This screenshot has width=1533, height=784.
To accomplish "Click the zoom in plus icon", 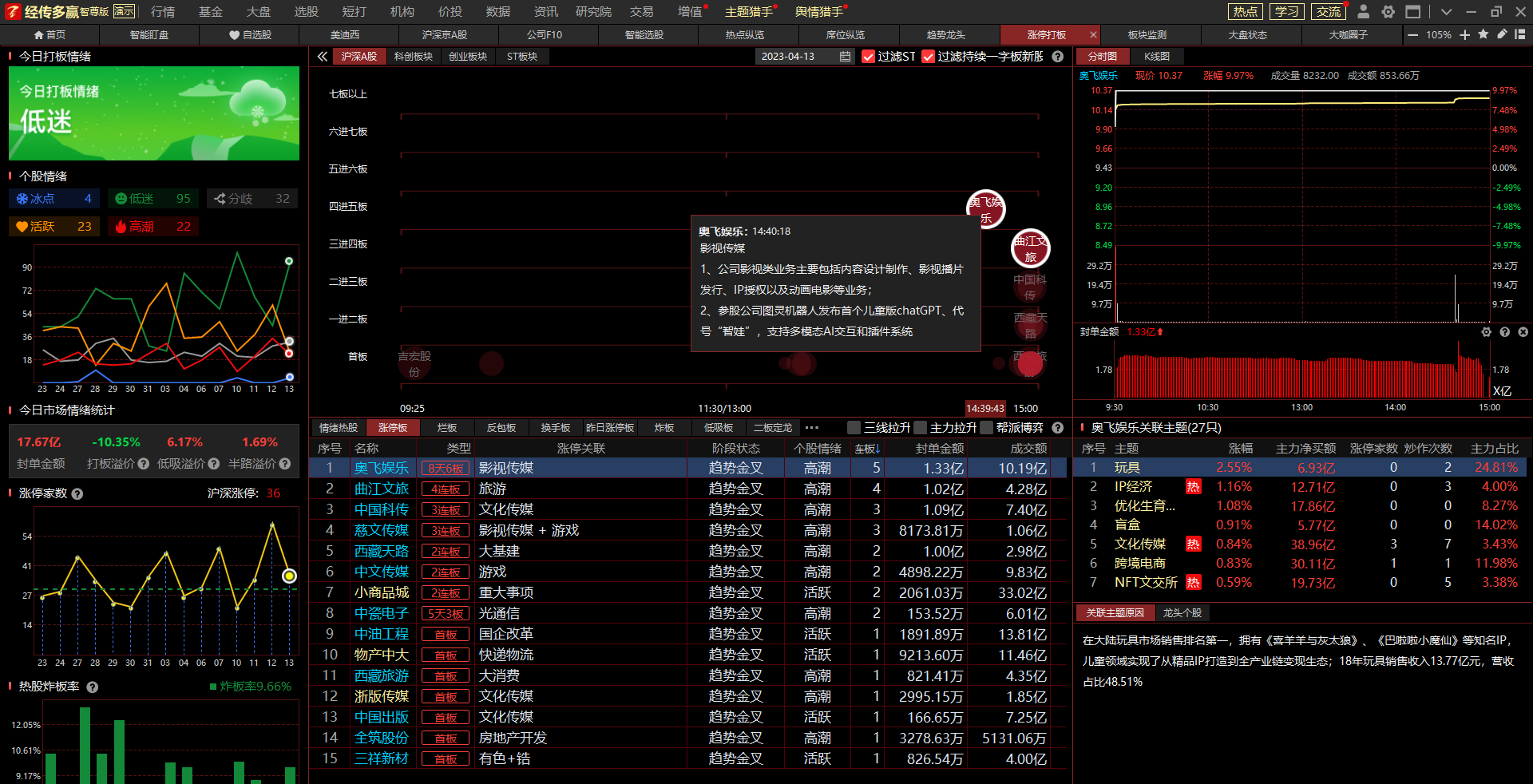I will 1465,35.
